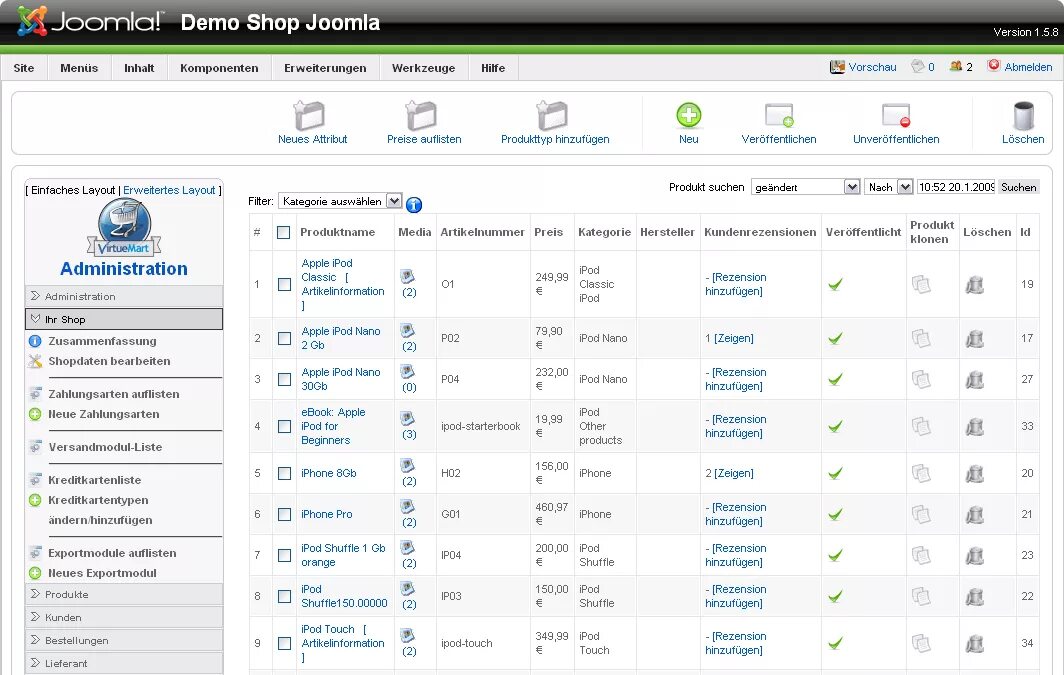This screenshot has width=1064, height=675.
Task: Open the Komponenten menu
Action: coord(219,68)
